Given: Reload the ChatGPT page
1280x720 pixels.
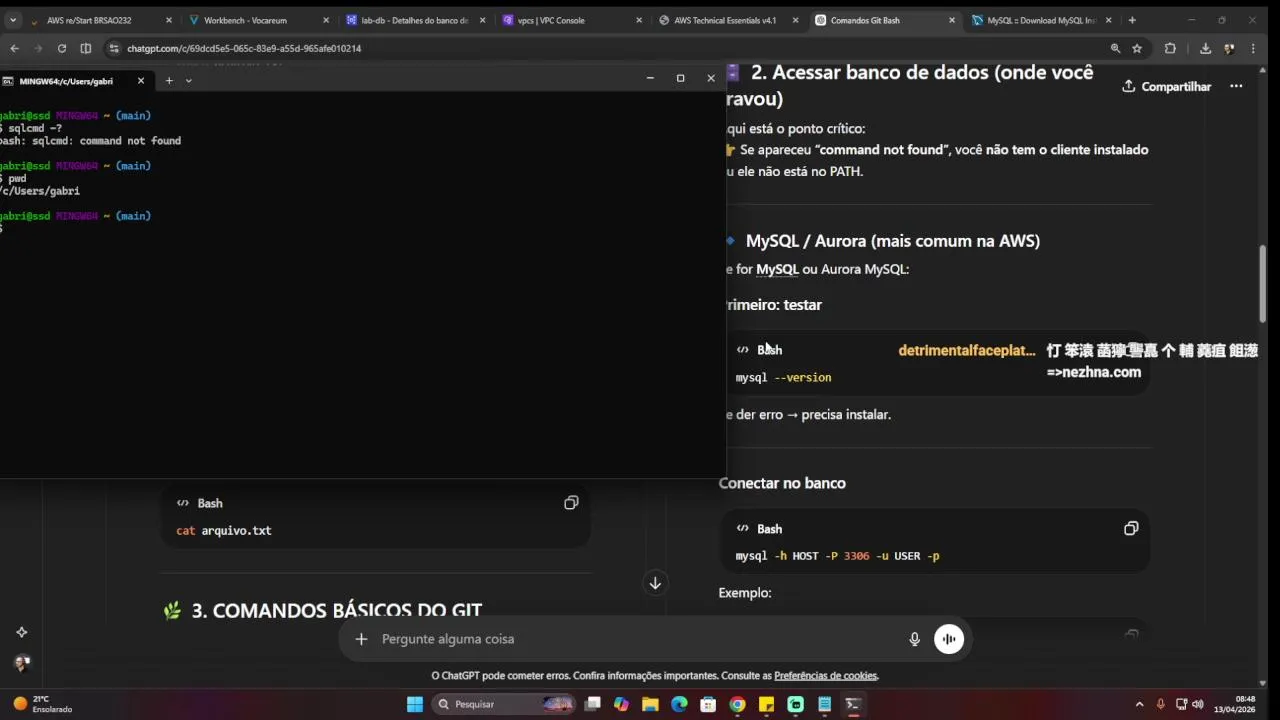Looking at the screenshot, I should click(62, 48).
